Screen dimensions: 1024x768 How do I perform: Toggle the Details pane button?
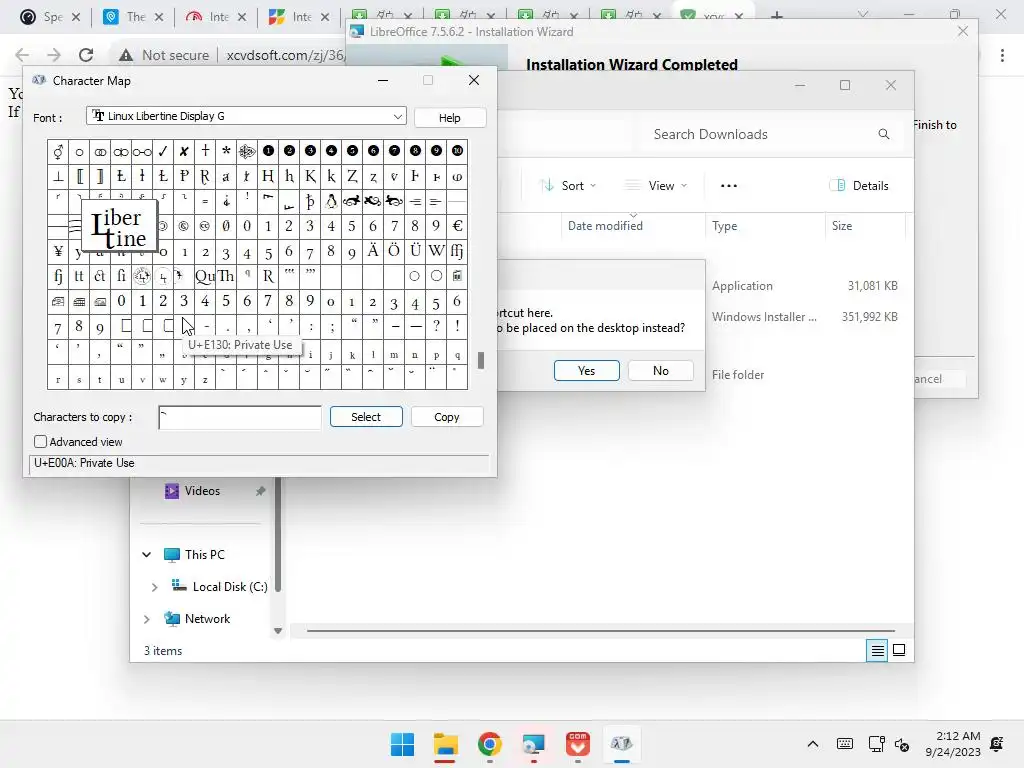tap(859, 185)
